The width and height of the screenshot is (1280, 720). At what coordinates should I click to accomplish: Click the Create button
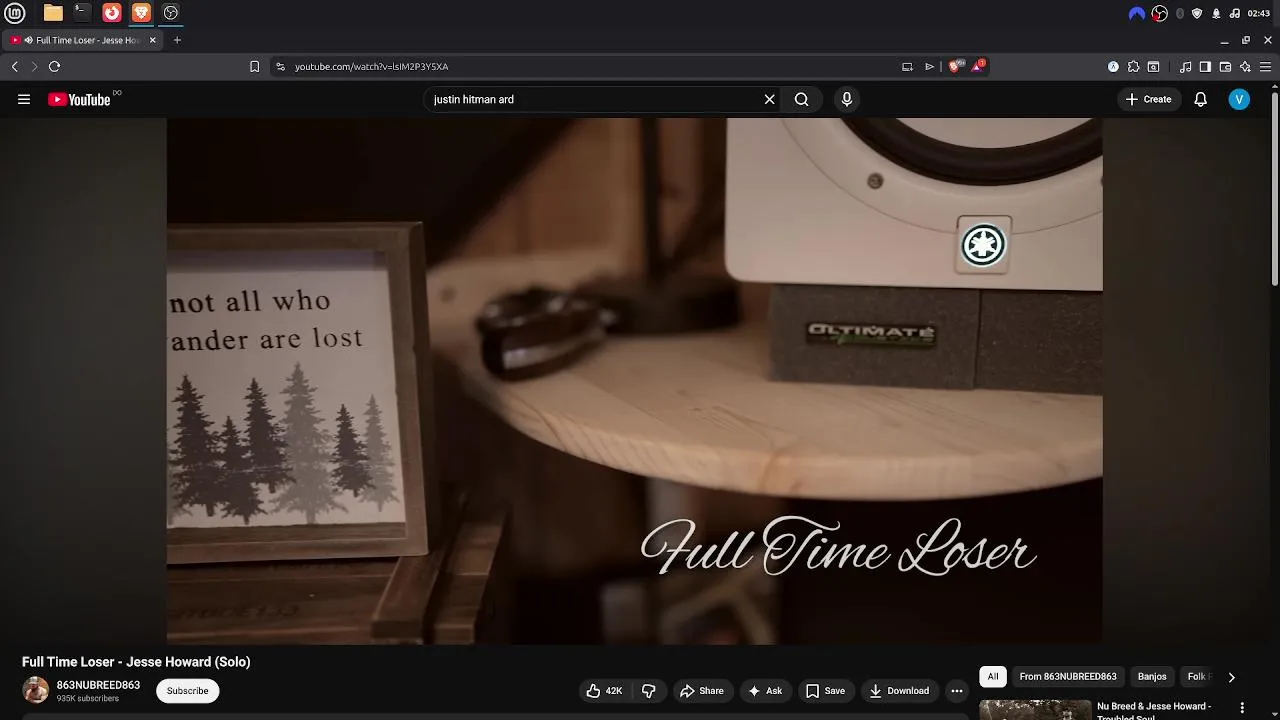tap(1148, 99)
